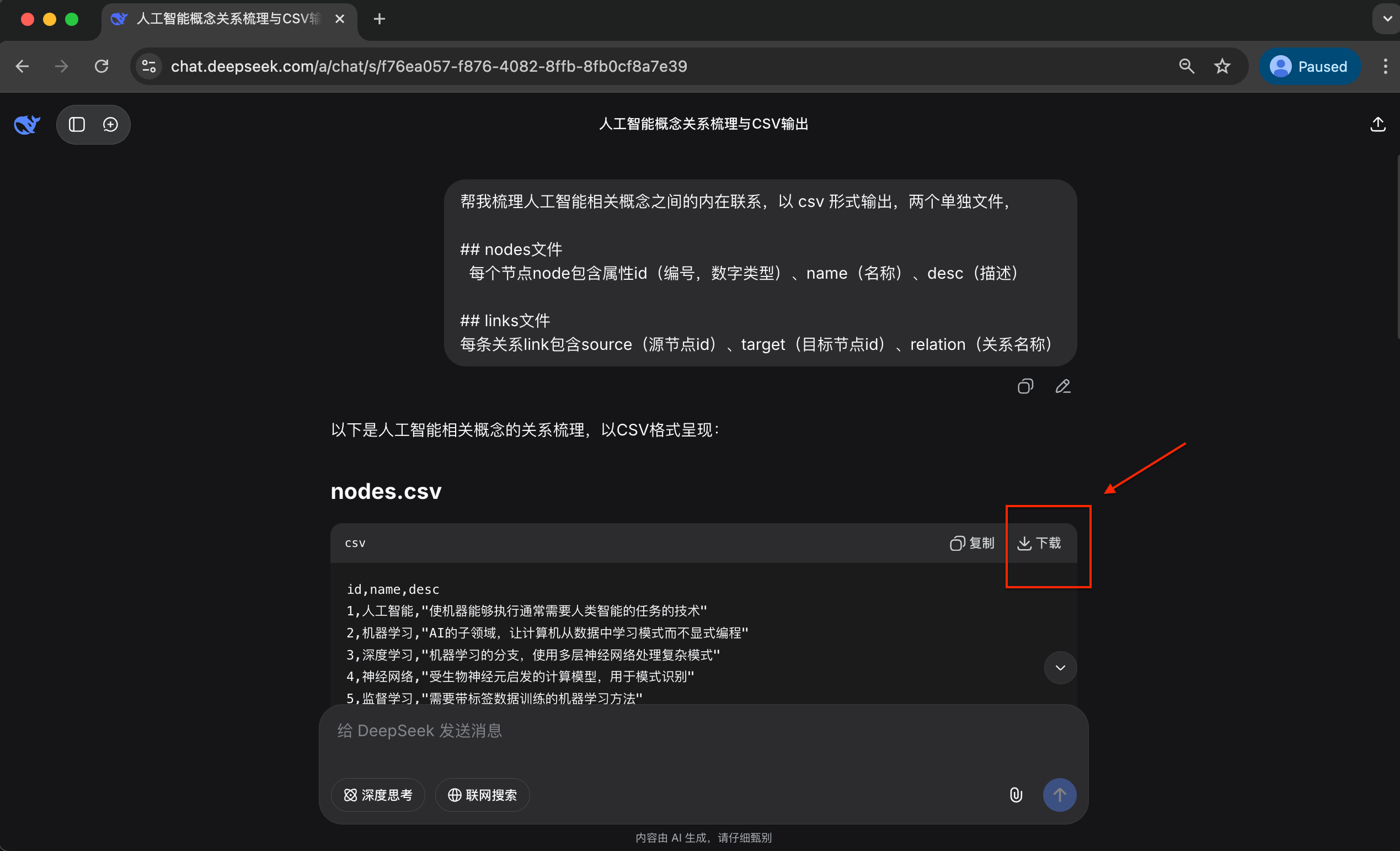This screenshot has width=1400, height=851.
Task: Open a new browser tab
Action: 380,19
